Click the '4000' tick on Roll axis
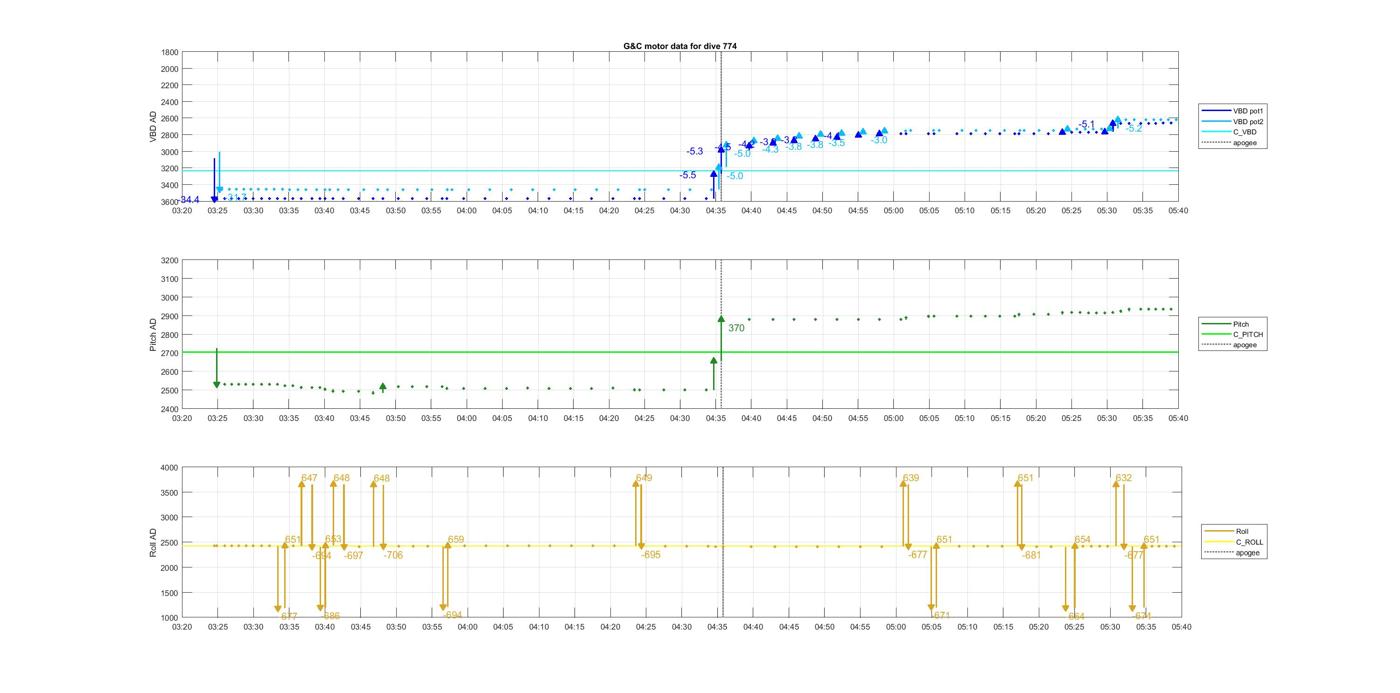The image size is (1400, 693). pyautogui.click(x=169, y=467)
